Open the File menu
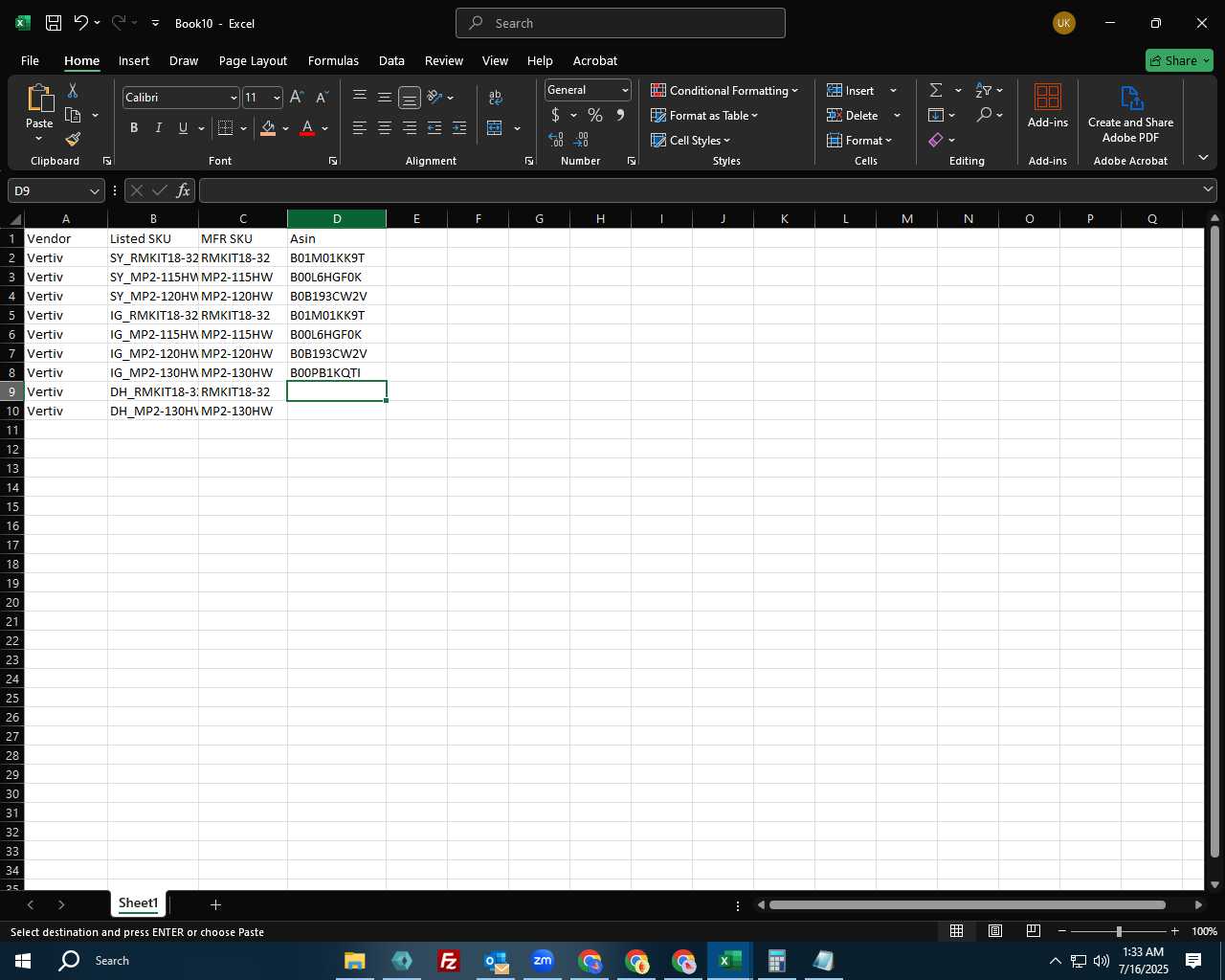 (30, 60)
